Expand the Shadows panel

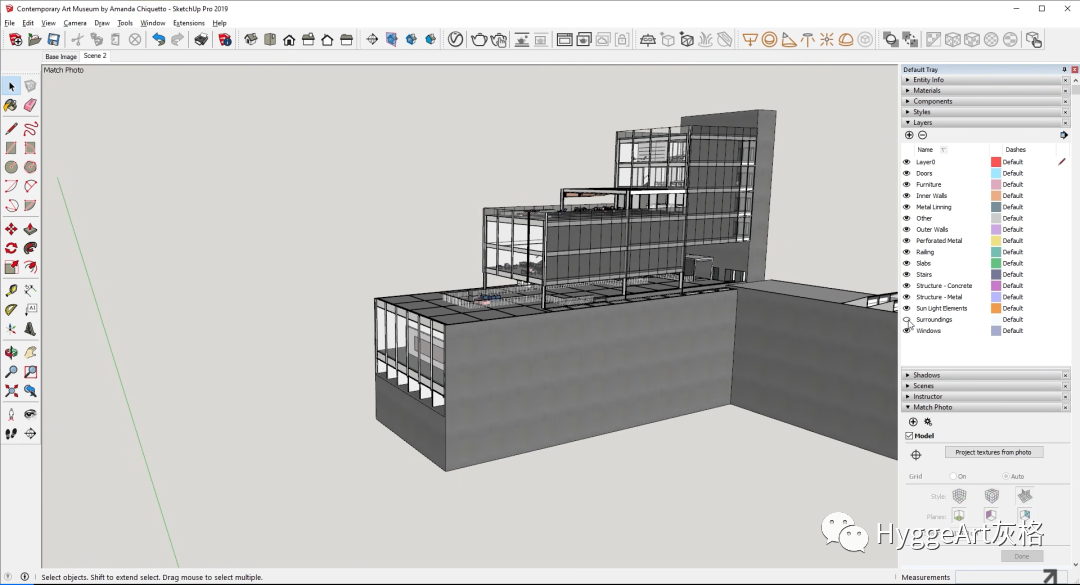[x=985, y=375]
